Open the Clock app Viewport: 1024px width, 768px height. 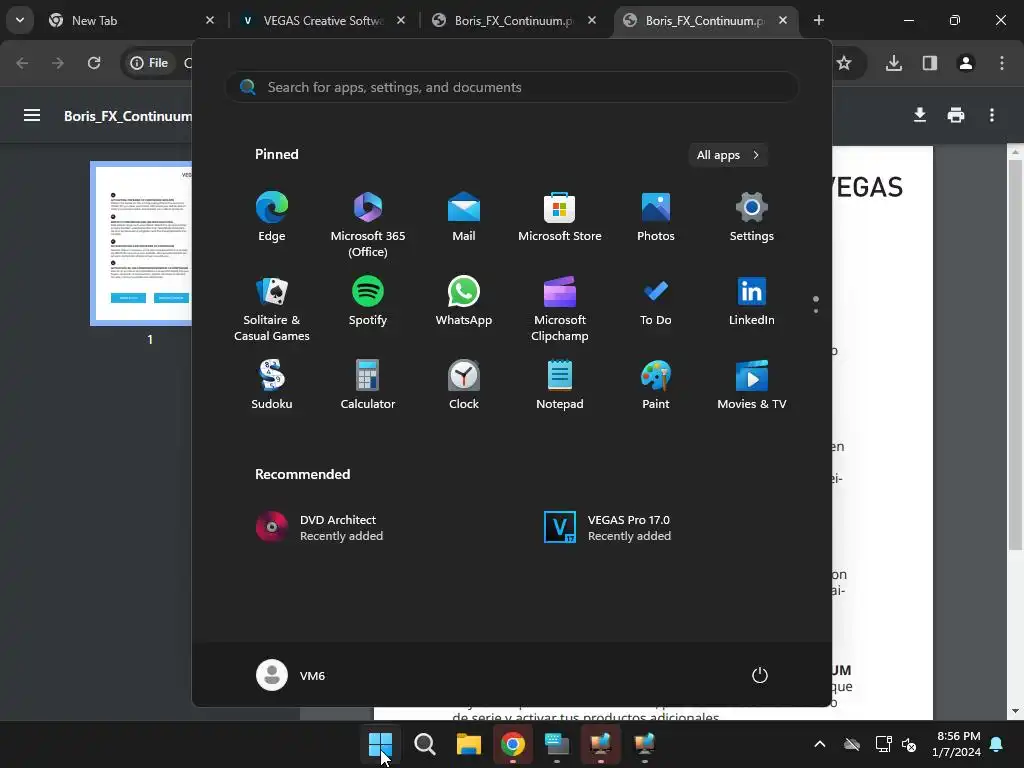(x=464, y=385)
